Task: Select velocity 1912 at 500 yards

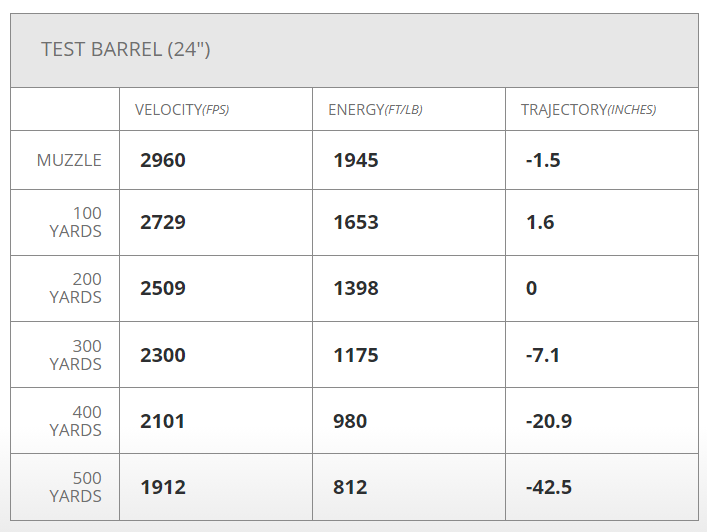Action: (x=163, y=488)
